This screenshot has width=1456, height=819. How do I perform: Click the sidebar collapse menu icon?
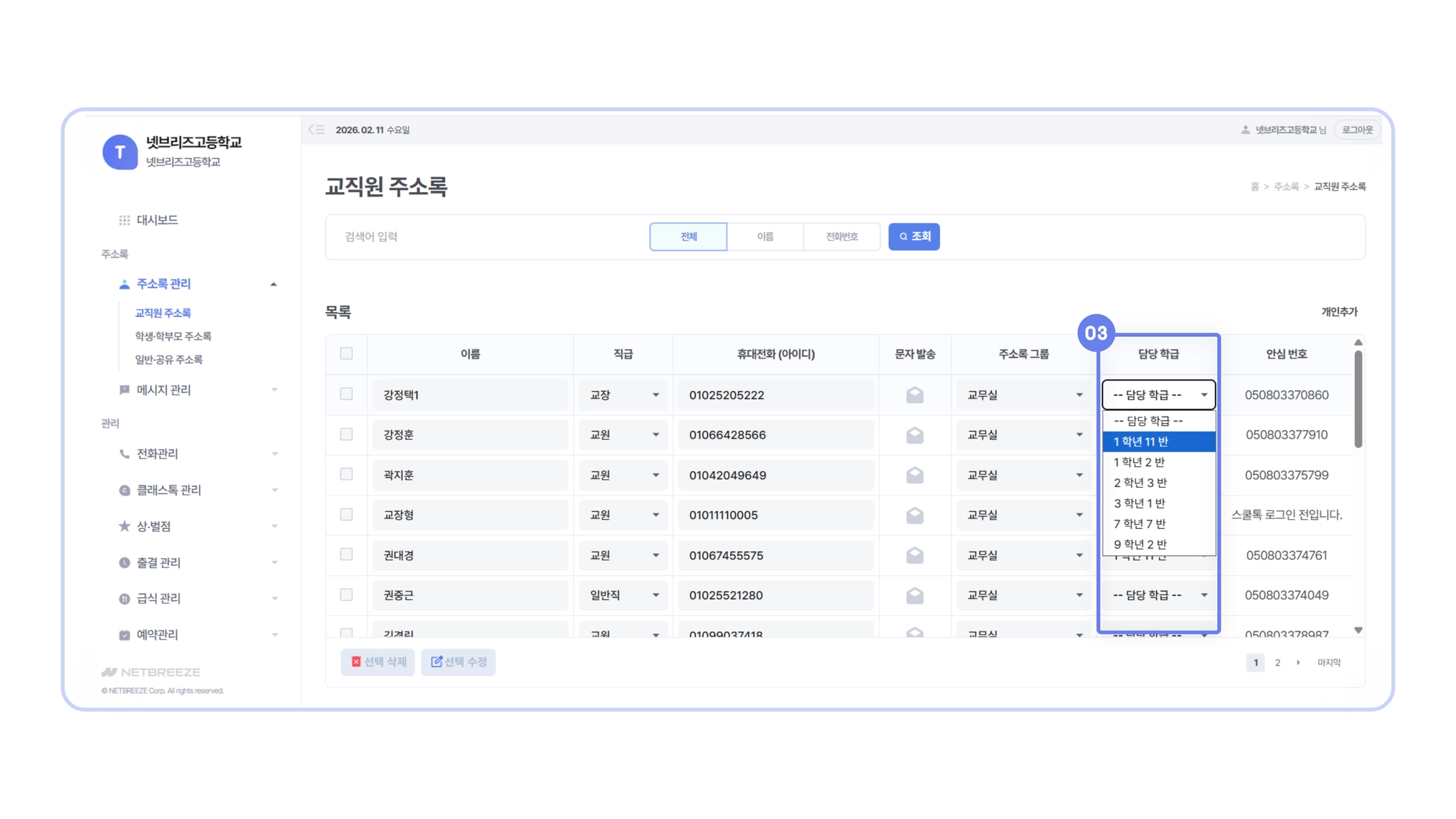coord(316,129)
